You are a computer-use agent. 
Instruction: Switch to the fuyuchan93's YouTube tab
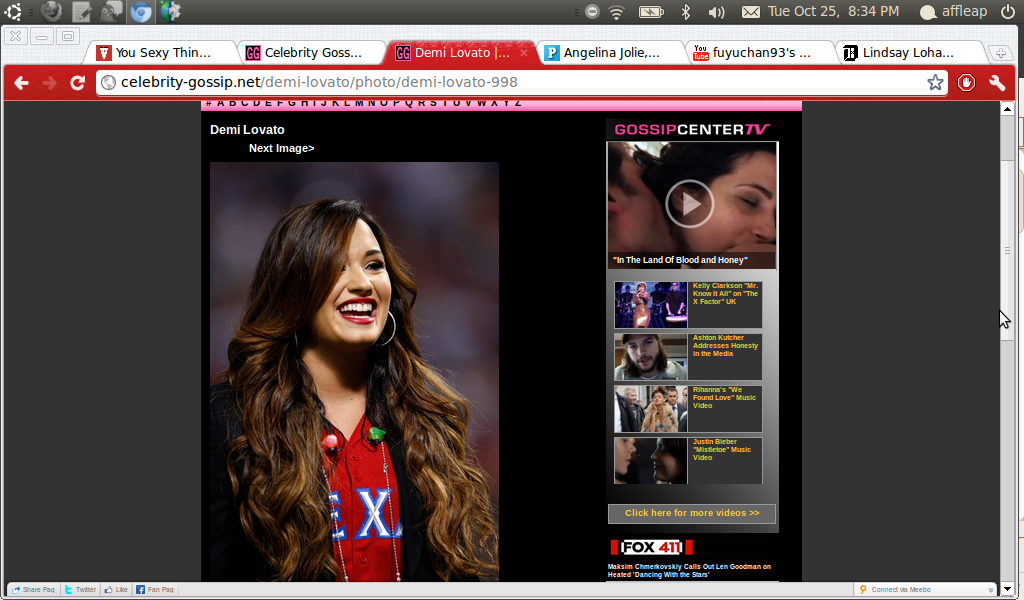click(x=760, y=53)
